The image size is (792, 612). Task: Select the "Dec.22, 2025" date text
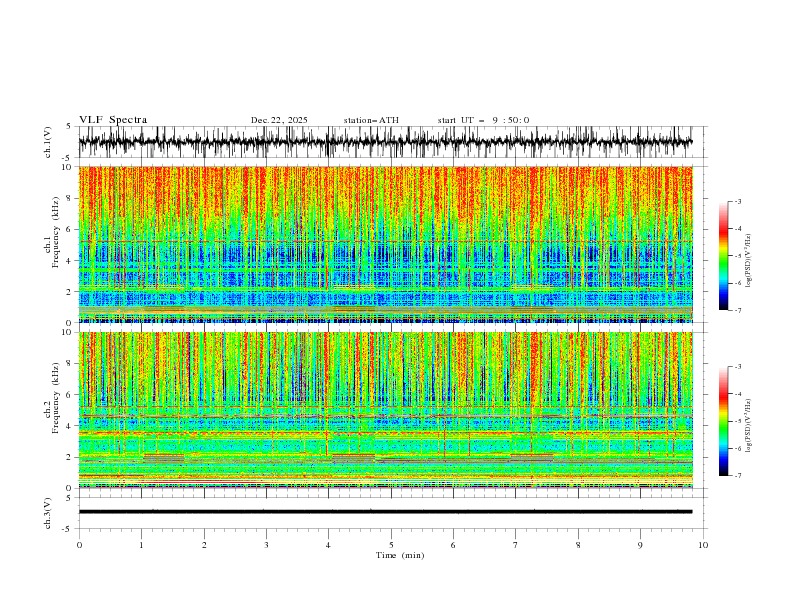tap(279, 120)
